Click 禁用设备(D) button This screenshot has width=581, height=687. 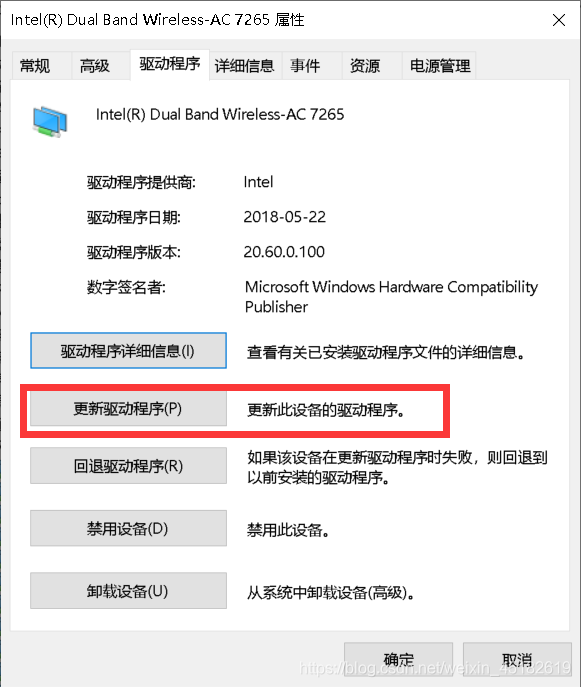[x=128, y=528]
